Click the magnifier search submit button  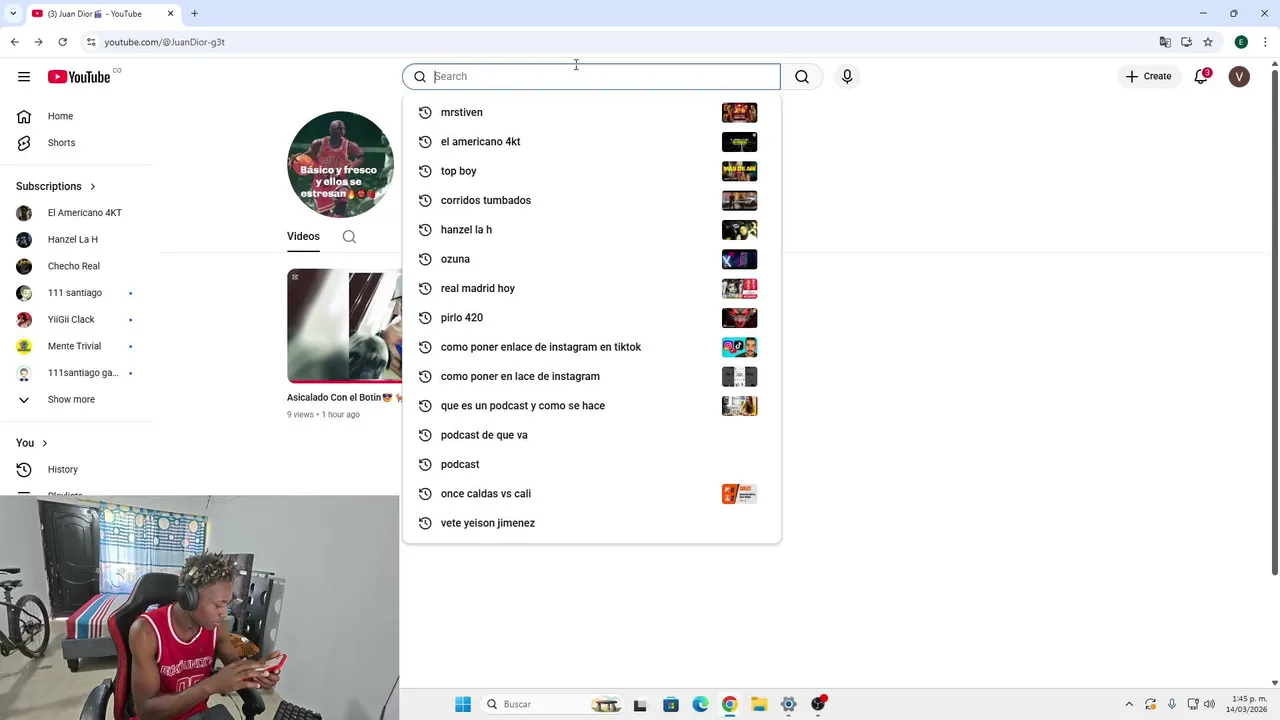pos(802,77)
